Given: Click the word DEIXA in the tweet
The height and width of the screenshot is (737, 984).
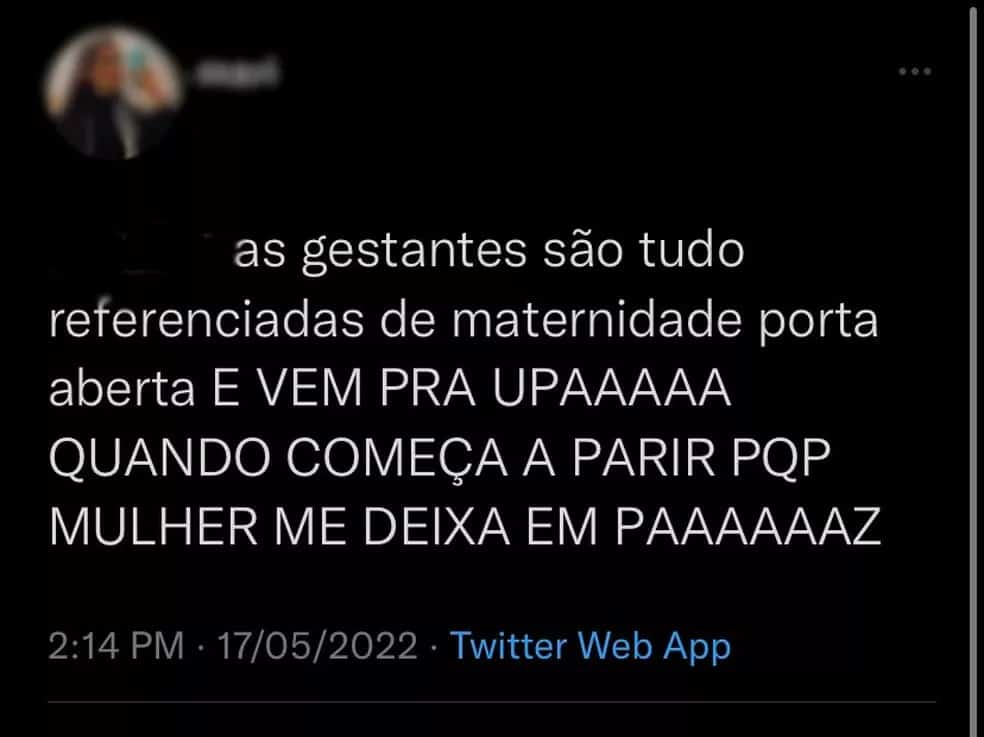Looking at the screenshot, I should pos(437,526).
